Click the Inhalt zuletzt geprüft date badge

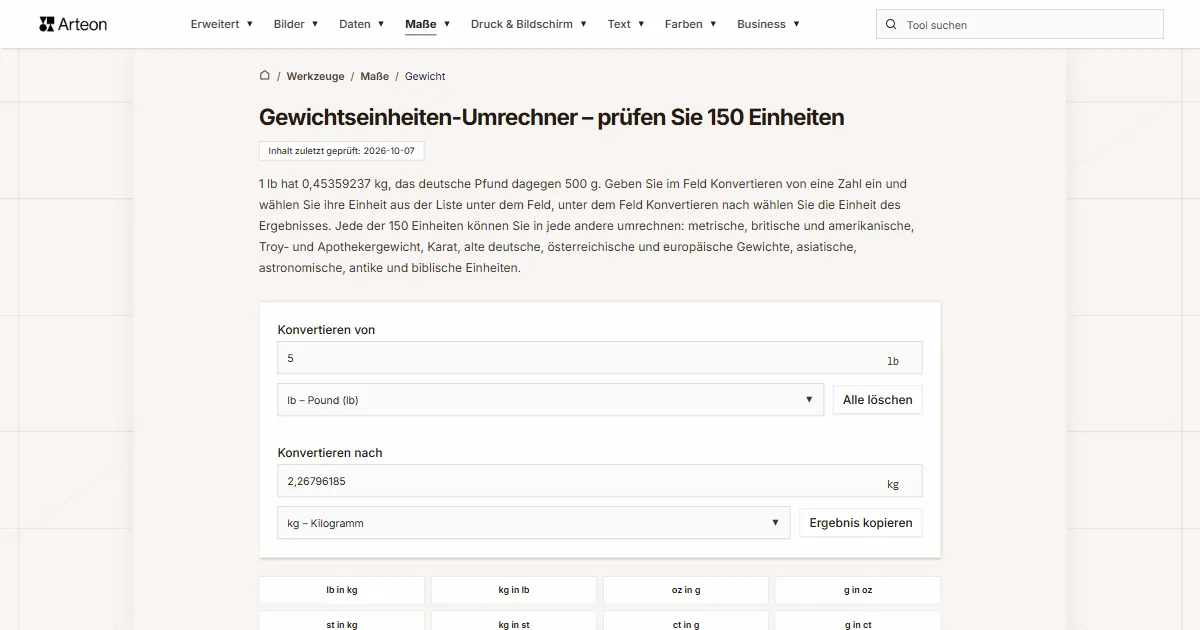tap(341, 151)
